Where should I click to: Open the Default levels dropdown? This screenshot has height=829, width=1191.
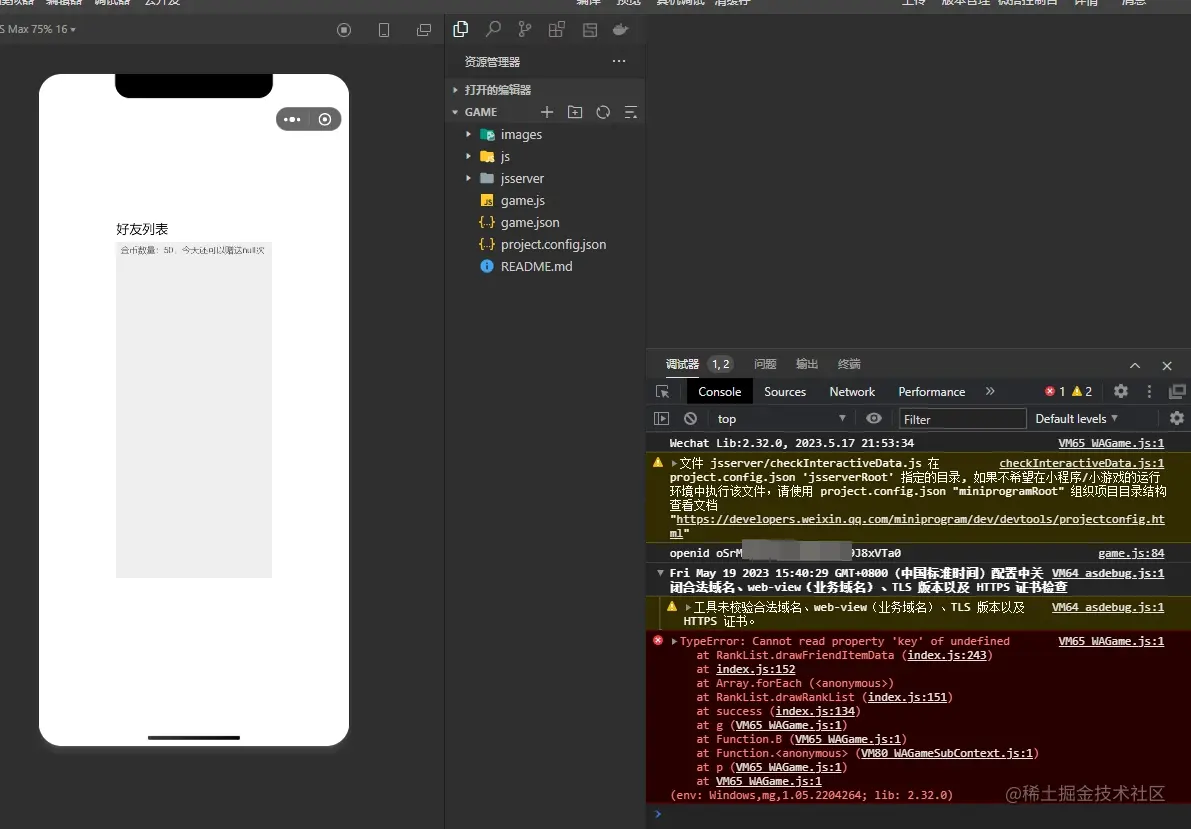click(1076, 419)
